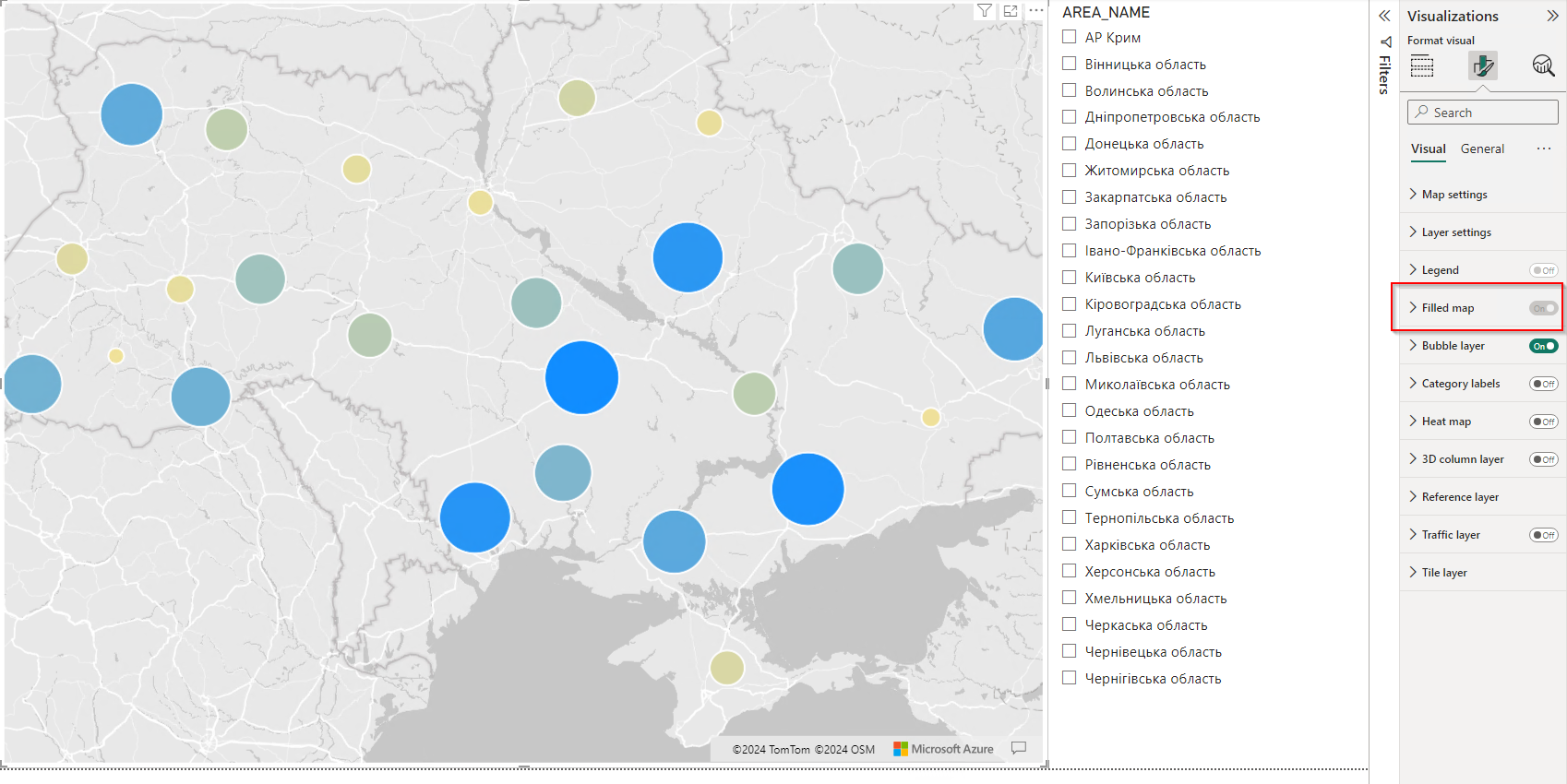Switch to the General tab
This screenshot has width=1567, height=784.
[x=1482, y=148]
